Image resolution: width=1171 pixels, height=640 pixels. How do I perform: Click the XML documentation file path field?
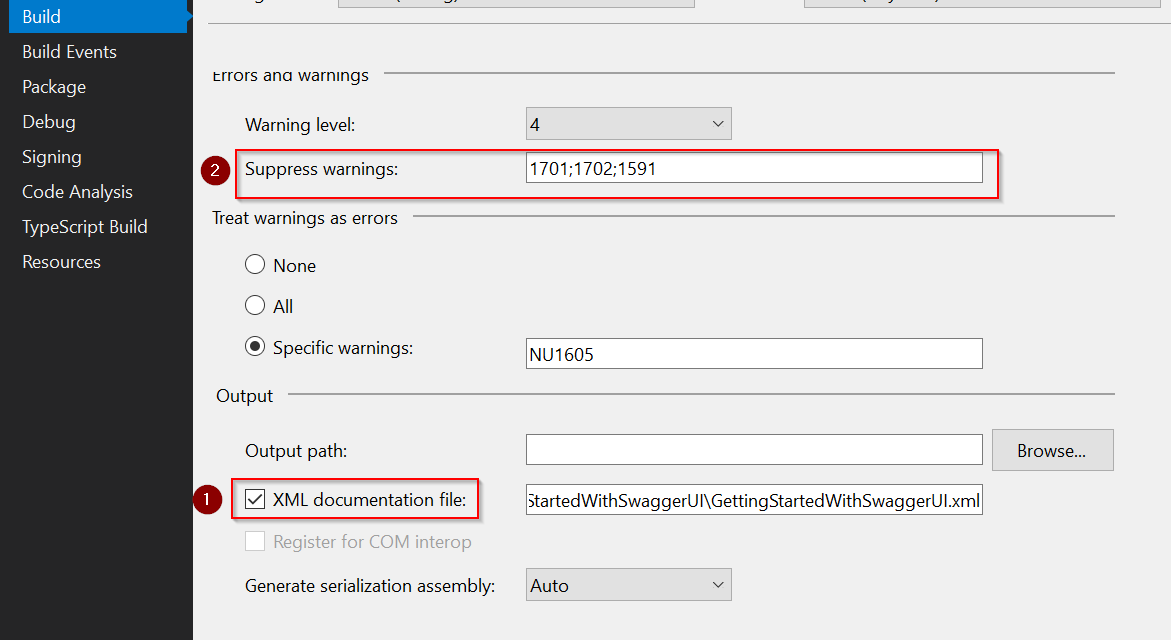point(754,501)
